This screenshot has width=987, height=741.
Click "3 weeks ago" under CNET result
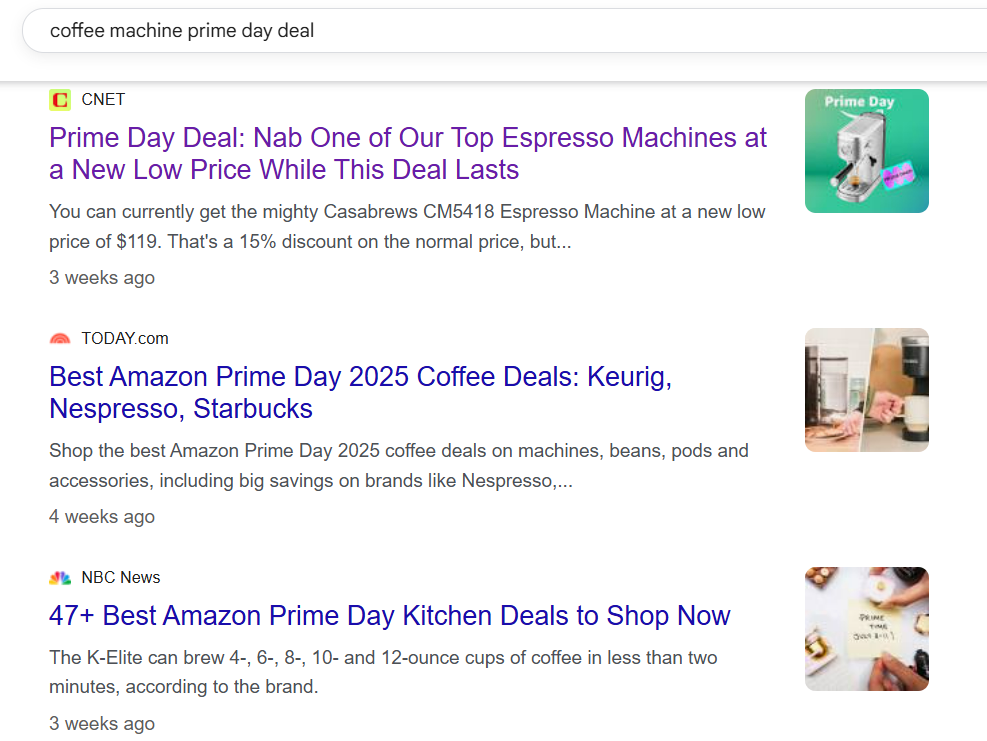(x=102, y=277)
